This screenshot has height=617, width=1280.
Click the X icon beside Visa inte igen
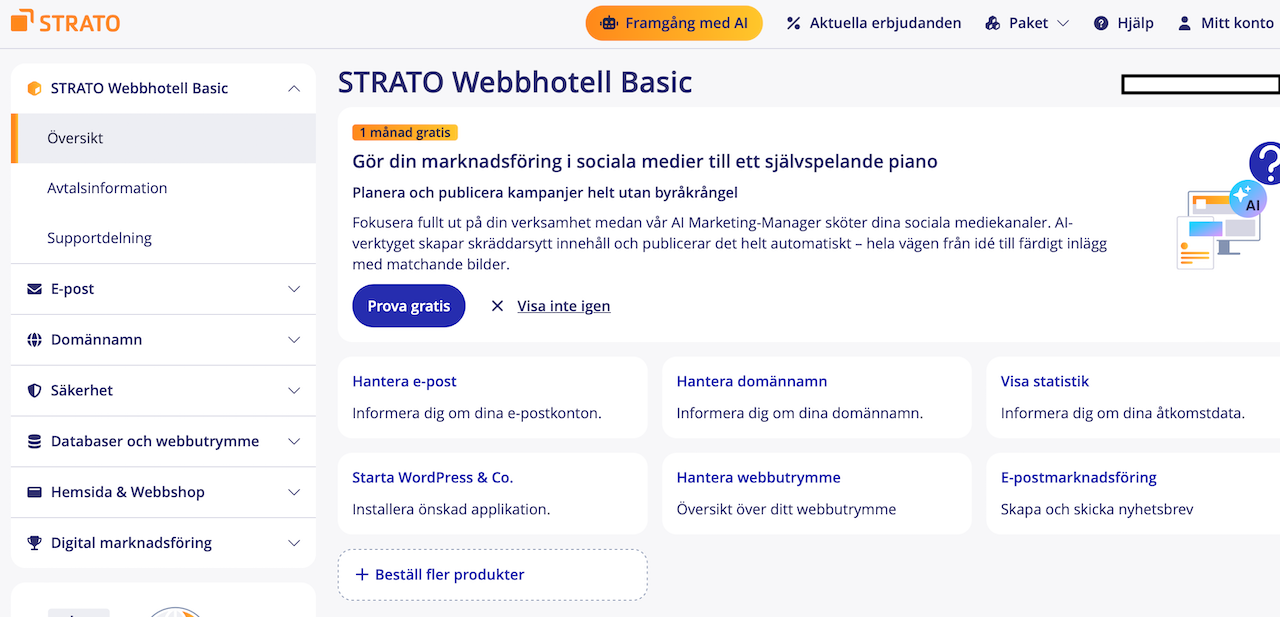(497, 306)
